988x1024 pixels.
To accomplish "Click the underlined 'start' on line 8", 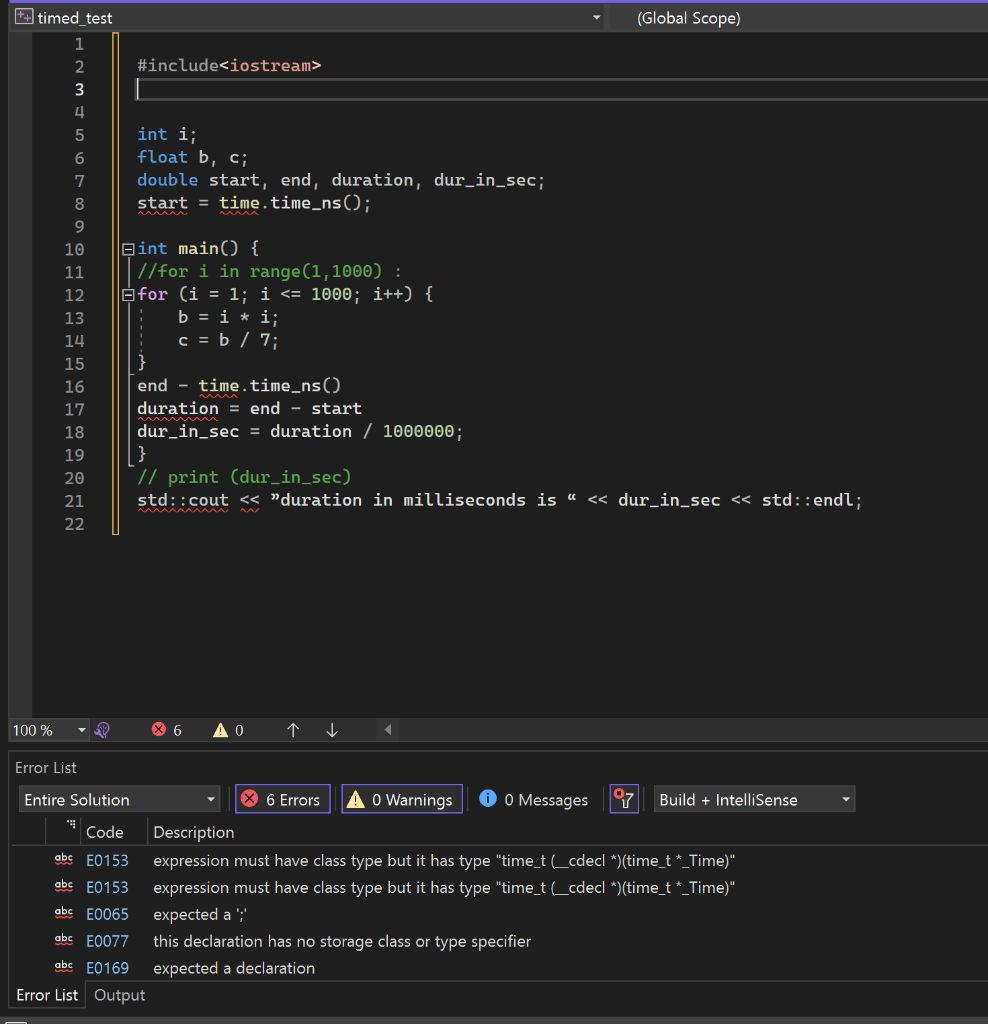I will coord(163,203).
